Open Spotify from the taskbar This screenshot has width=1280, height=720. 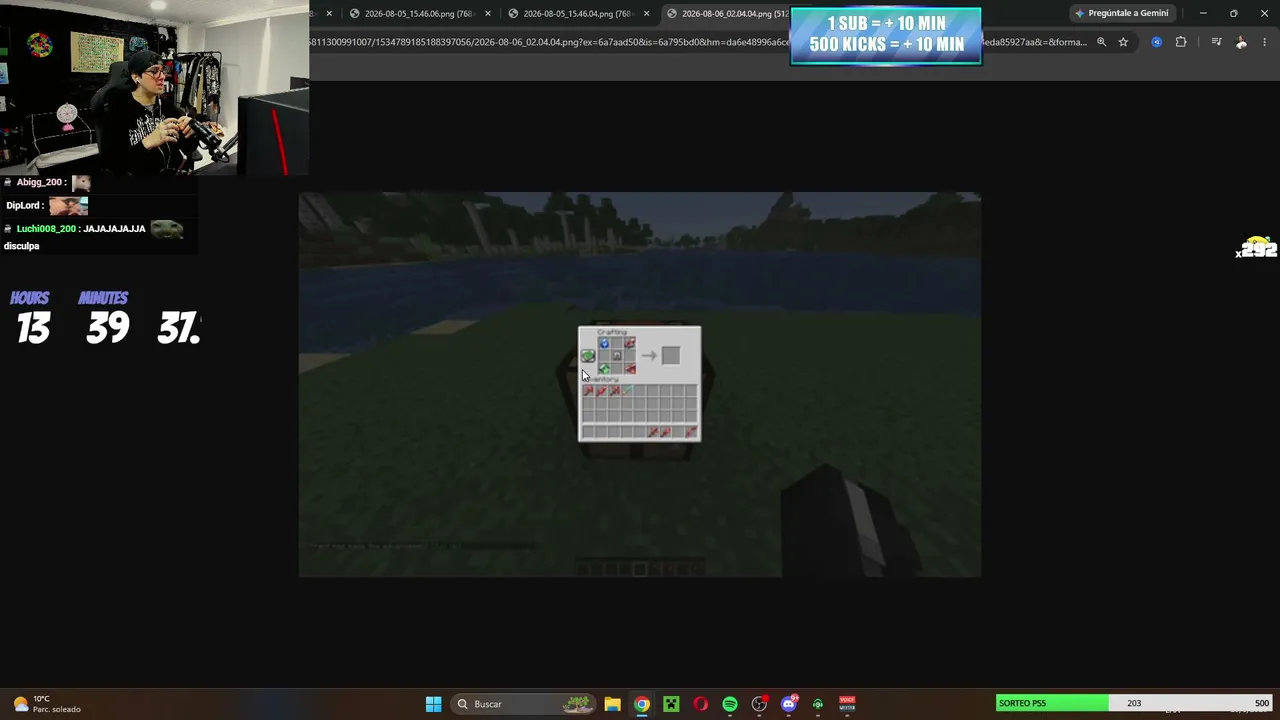coord(730,704)
